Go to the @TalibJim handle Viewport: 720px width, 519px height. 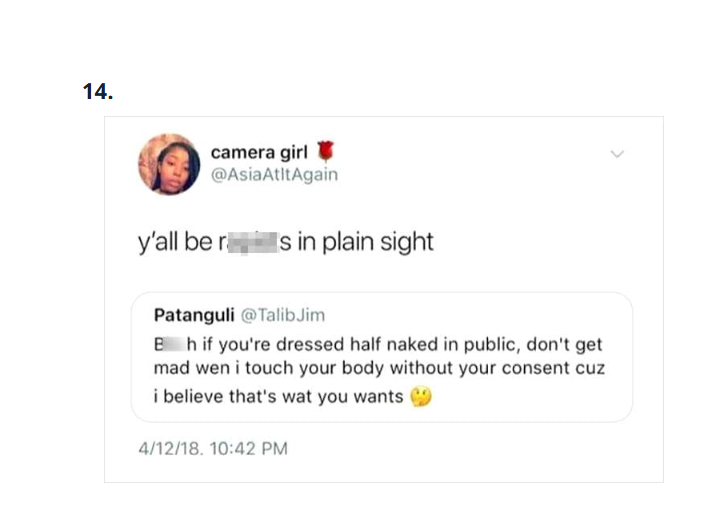[x=283, y=315]
